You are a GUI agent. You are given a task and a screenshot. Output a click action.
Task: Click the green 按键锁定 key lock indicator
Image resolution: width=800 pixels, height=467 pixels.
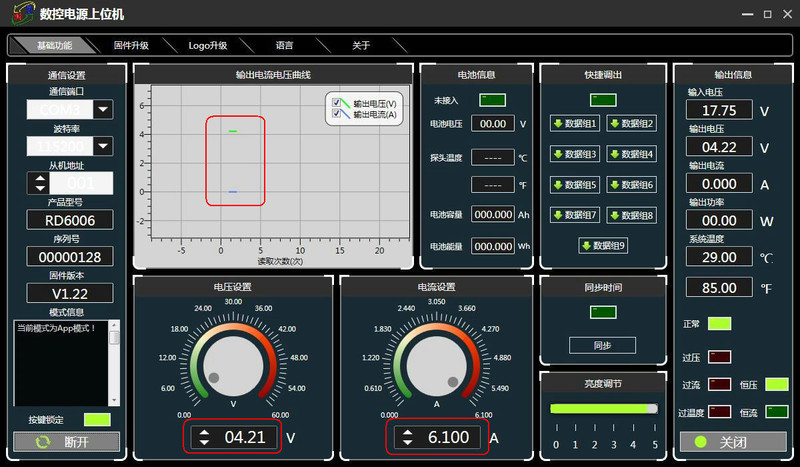pyautogui.click(x=96, y=420)
